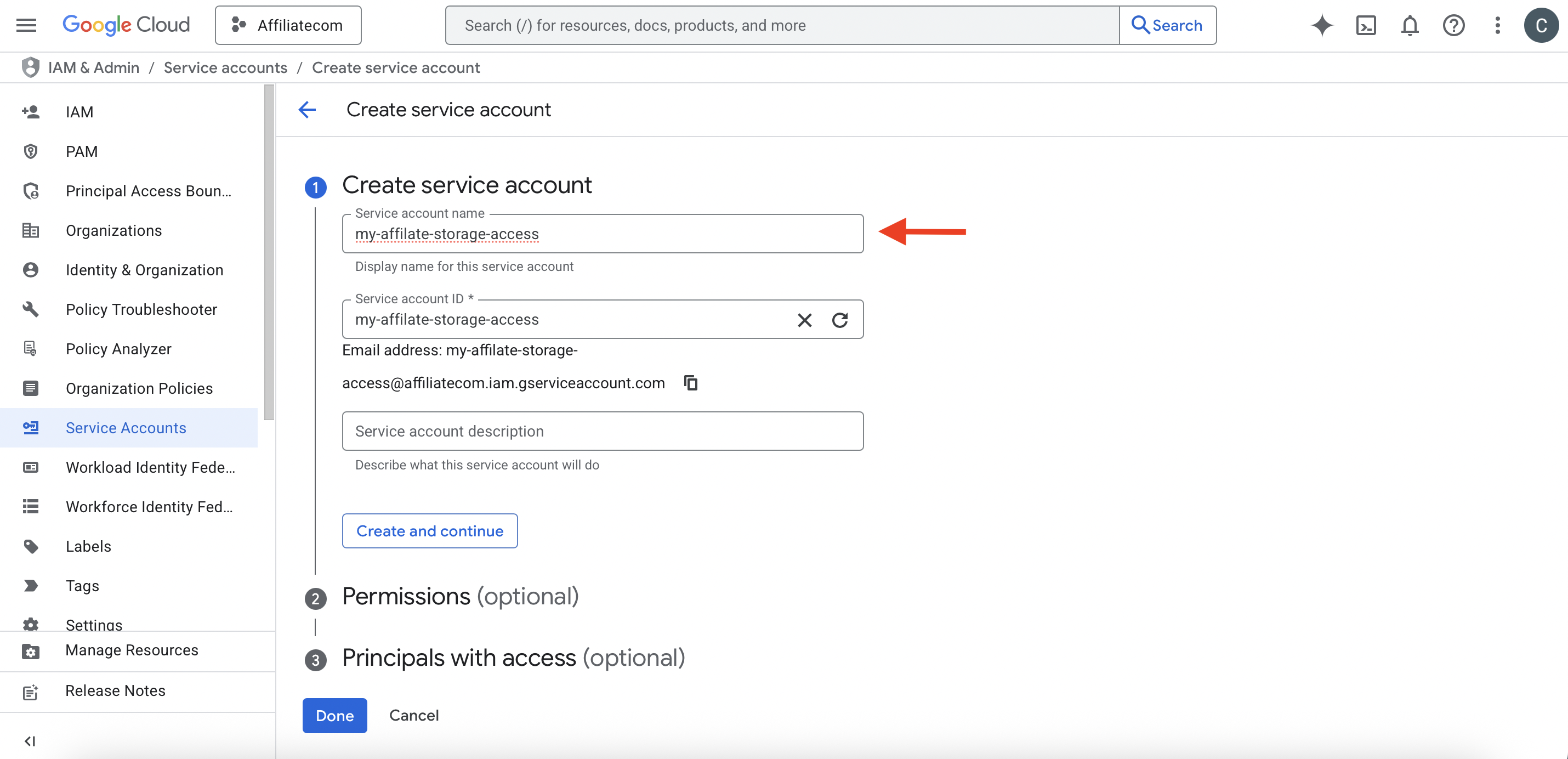This screenshot has width=1568, height=759.
Task: Click the Labels tag icon
Action: click(31, 547)
